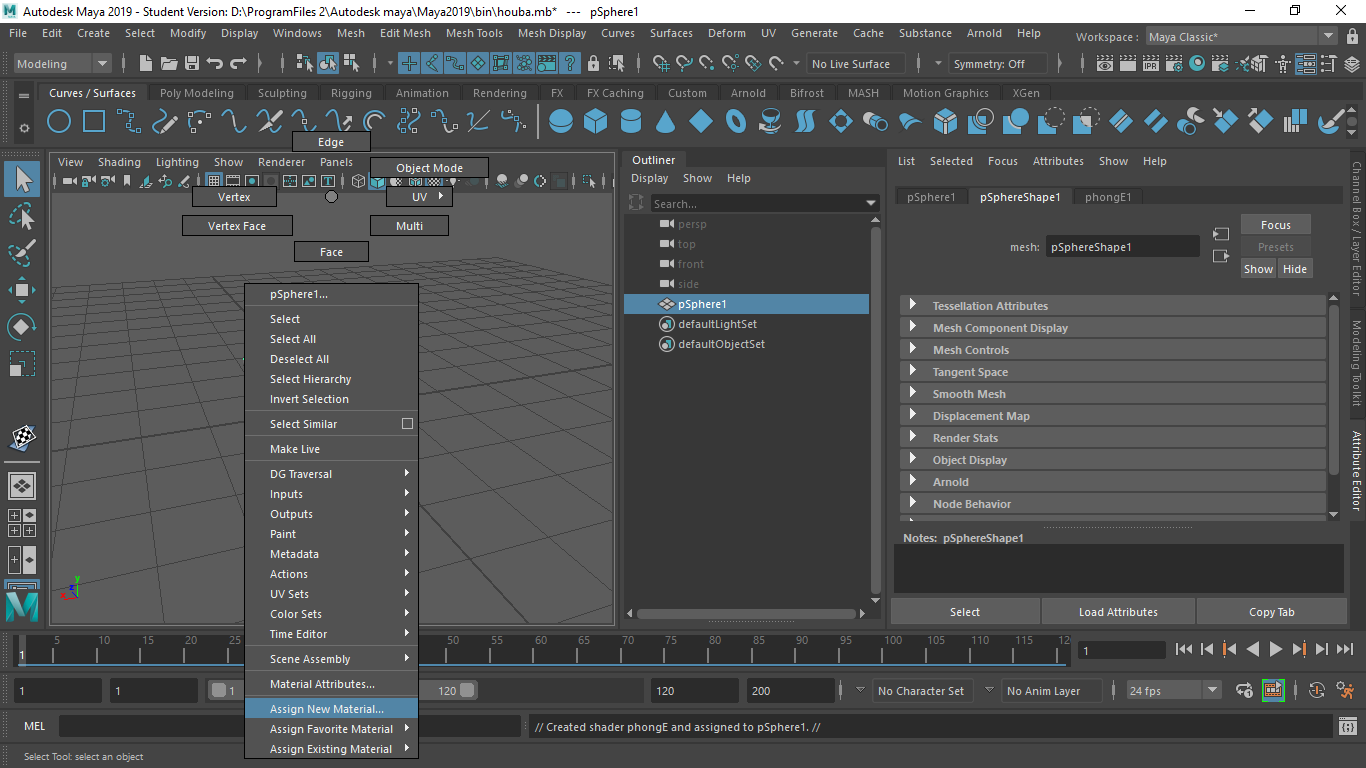The height and width of the screenshot is (768, 1366).
Task: Click the mesh name field pSphereShape1
Action: pos(1122,246)
